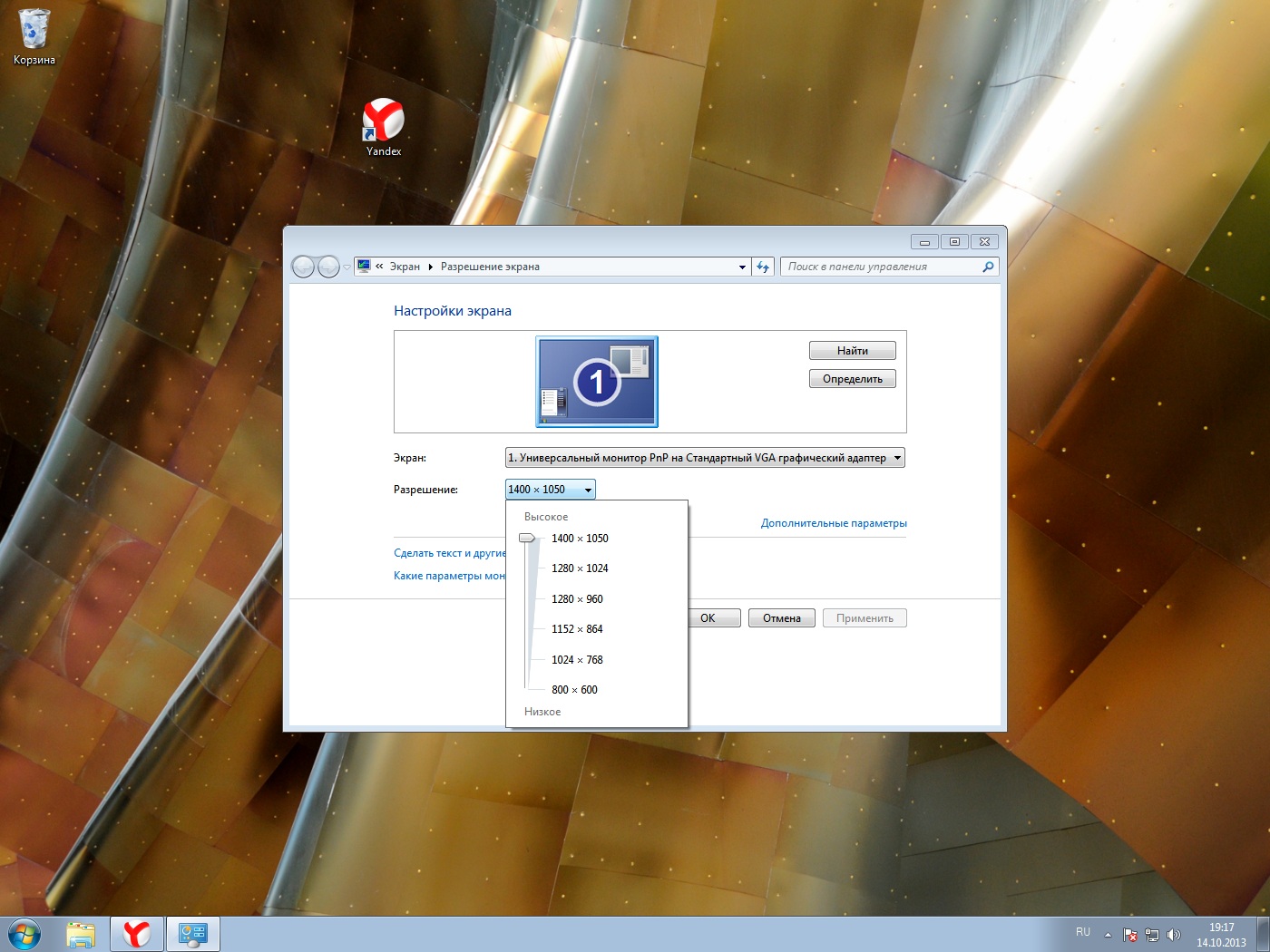Click the volume speaker tray icon

[x=1174, y=935]
